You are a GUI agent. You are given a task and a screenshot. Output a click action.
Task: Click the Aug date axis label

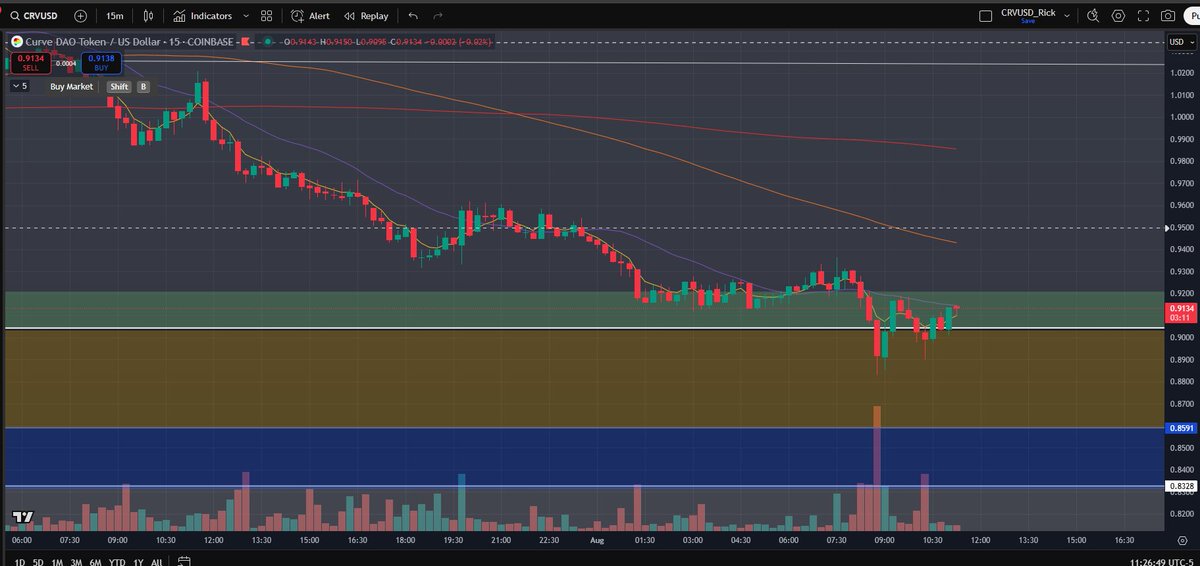pyautogui.click(x=597, y=539)
